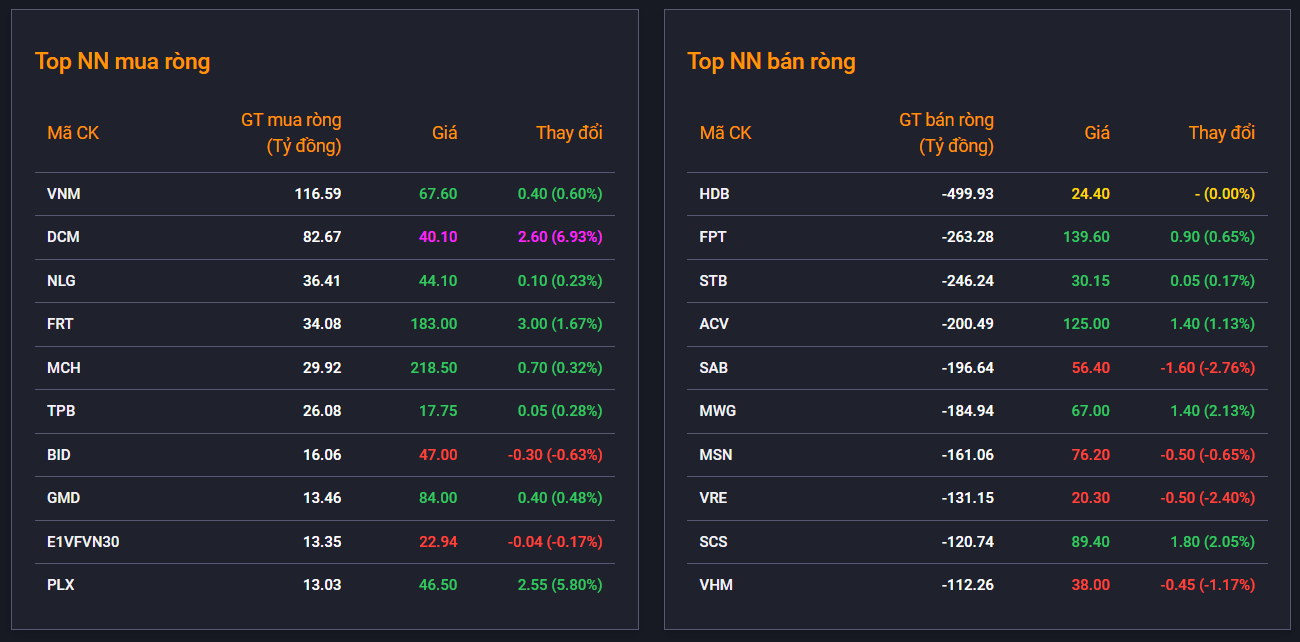Select the HDB ticker in net sell table

(714, 194)
